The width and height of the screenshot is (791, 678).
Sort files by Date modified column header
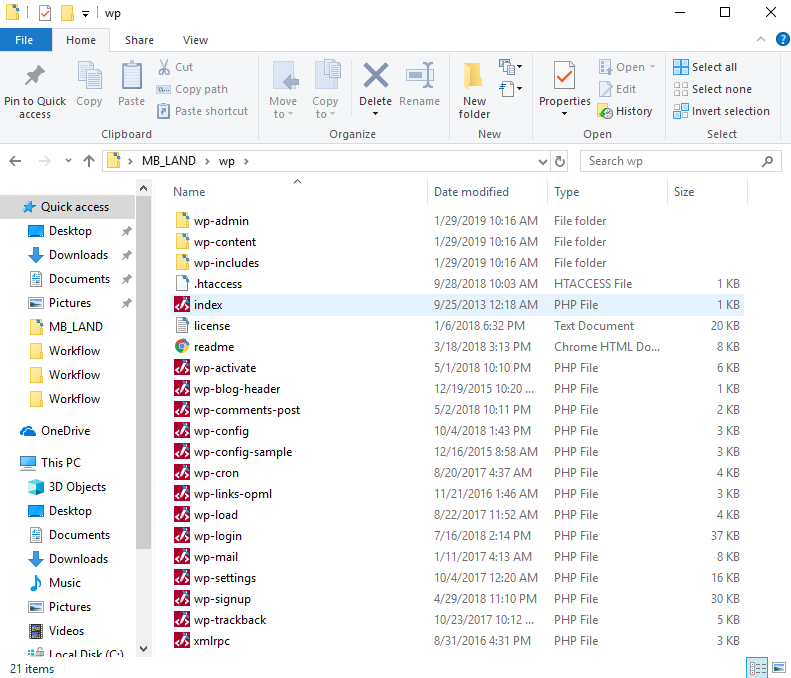coord(471,192)
